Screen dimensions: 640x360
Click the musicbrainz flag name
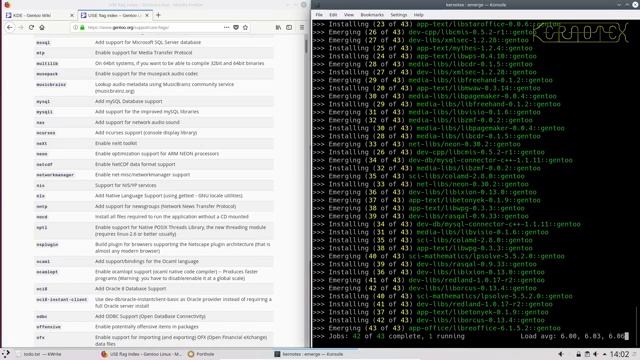tap(51, 84)
